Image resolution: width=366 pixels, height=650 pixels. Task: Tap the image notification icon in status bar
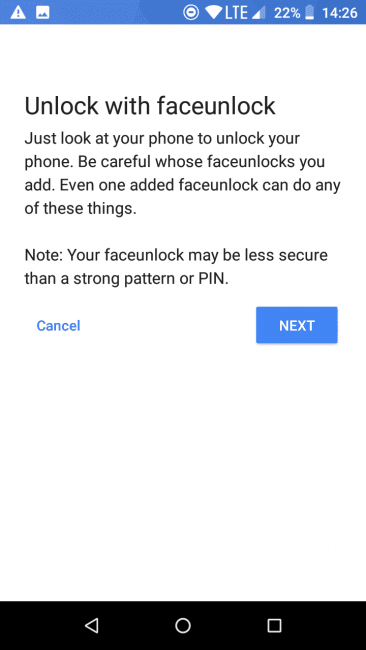[43, 12]
